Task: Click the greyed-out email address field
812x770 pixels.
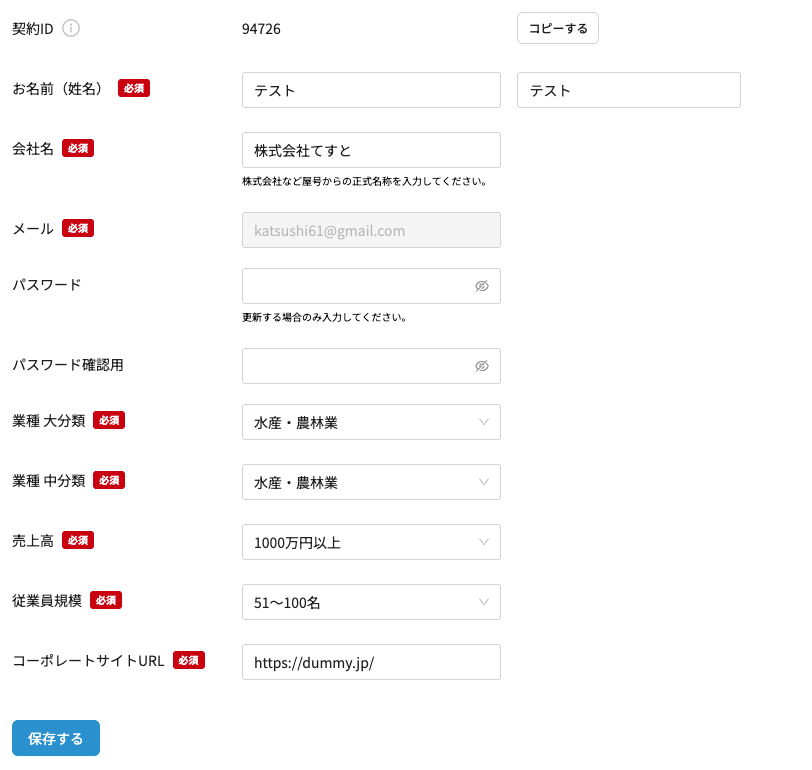Action: (371, 230)
